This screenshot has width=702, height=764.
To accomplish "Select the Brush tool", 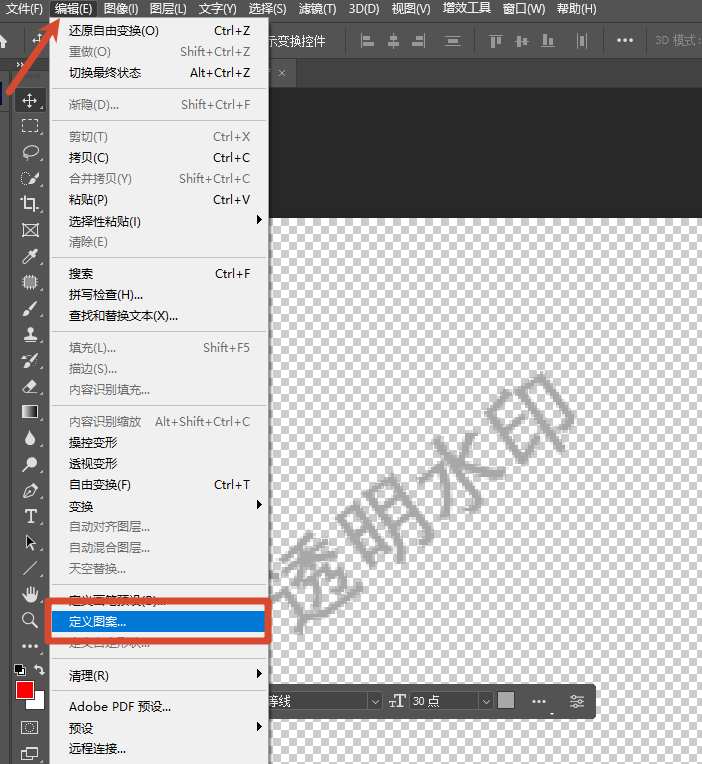I will [x=30, y=308].
